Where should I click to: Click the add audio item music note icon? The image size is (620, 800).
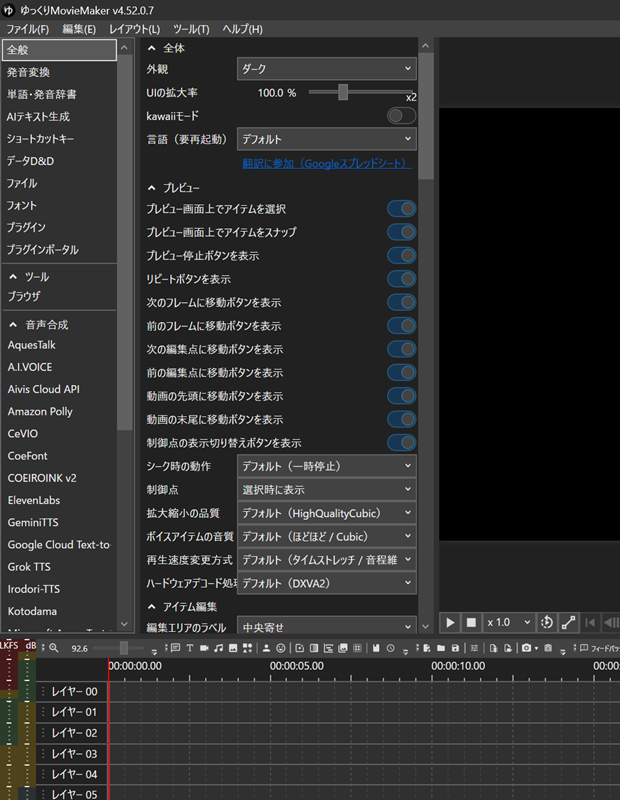[x=218, y=648]
